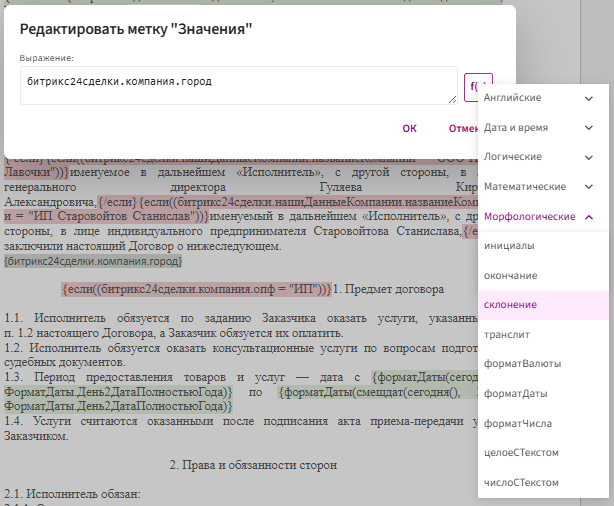Pick the транслит function

point(508,334)
